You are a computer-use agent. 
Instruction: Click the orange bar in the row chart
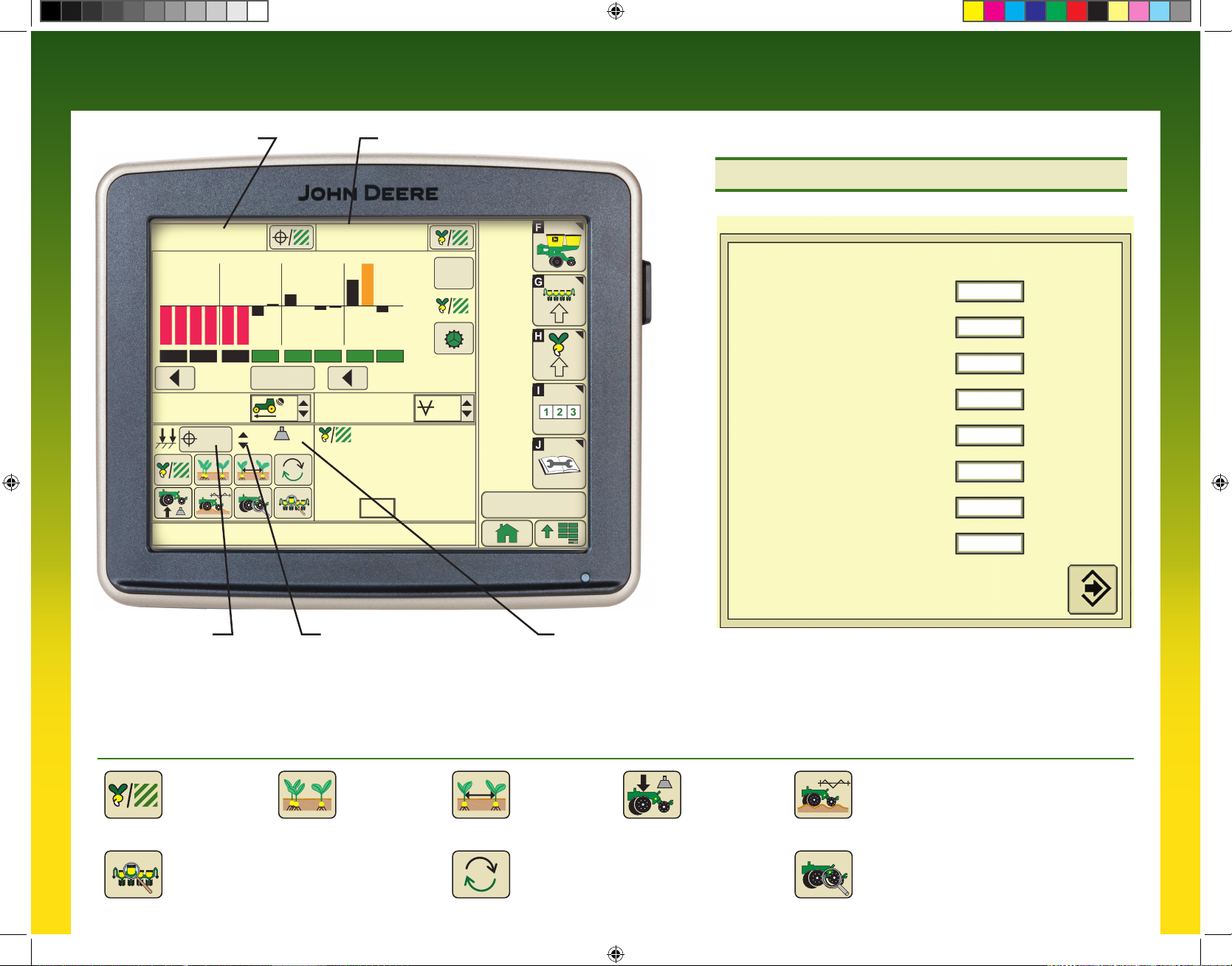point(368,285)
